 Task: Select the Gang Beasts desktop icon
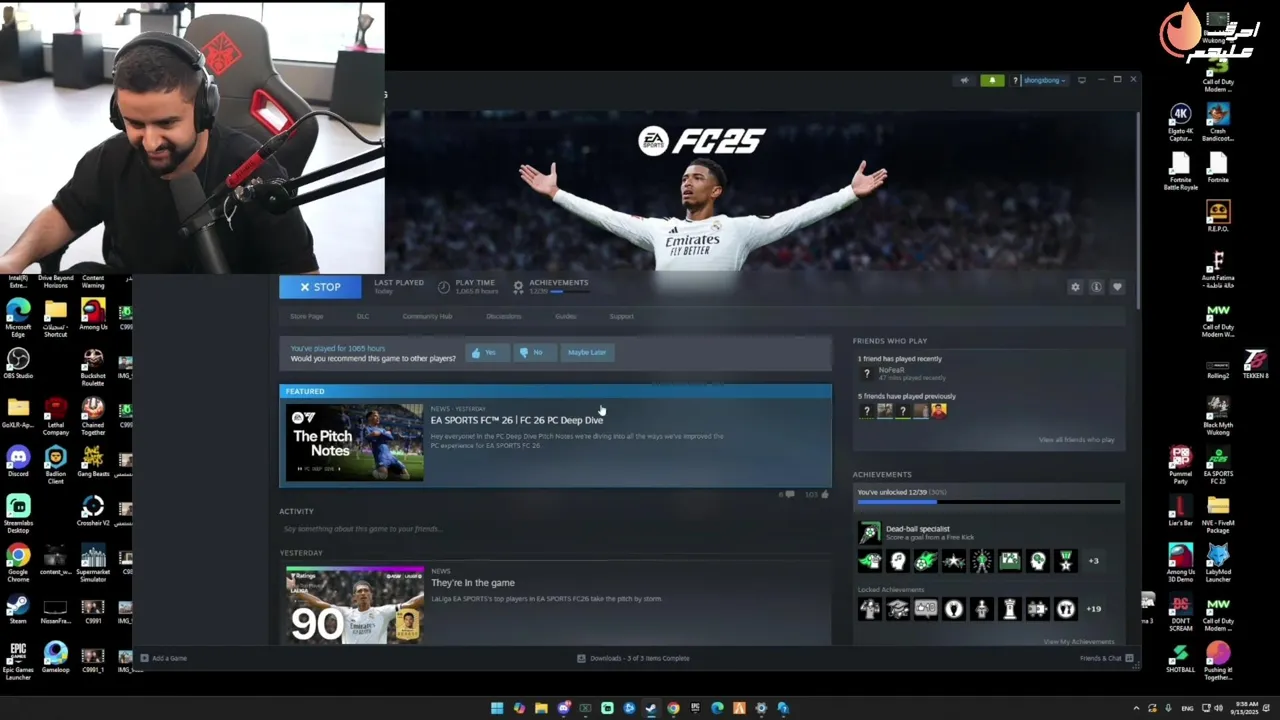pos(93,462)
